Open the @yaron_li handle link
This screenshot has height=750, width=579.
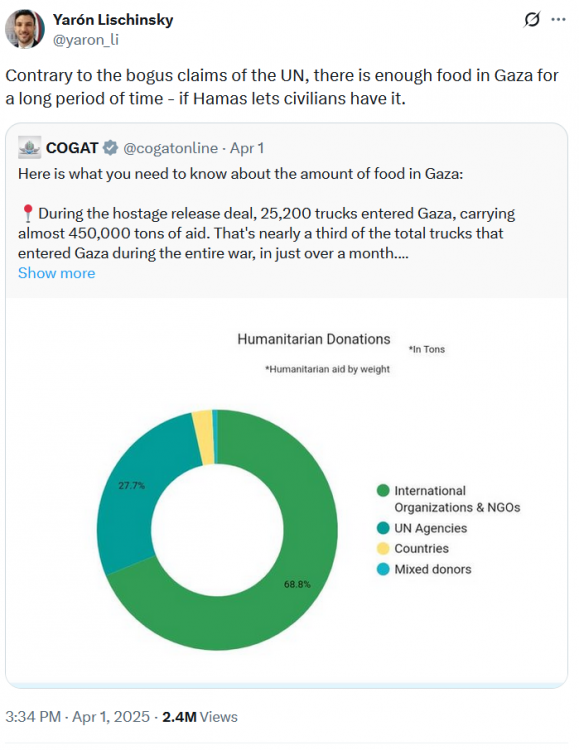coord(86,40)
